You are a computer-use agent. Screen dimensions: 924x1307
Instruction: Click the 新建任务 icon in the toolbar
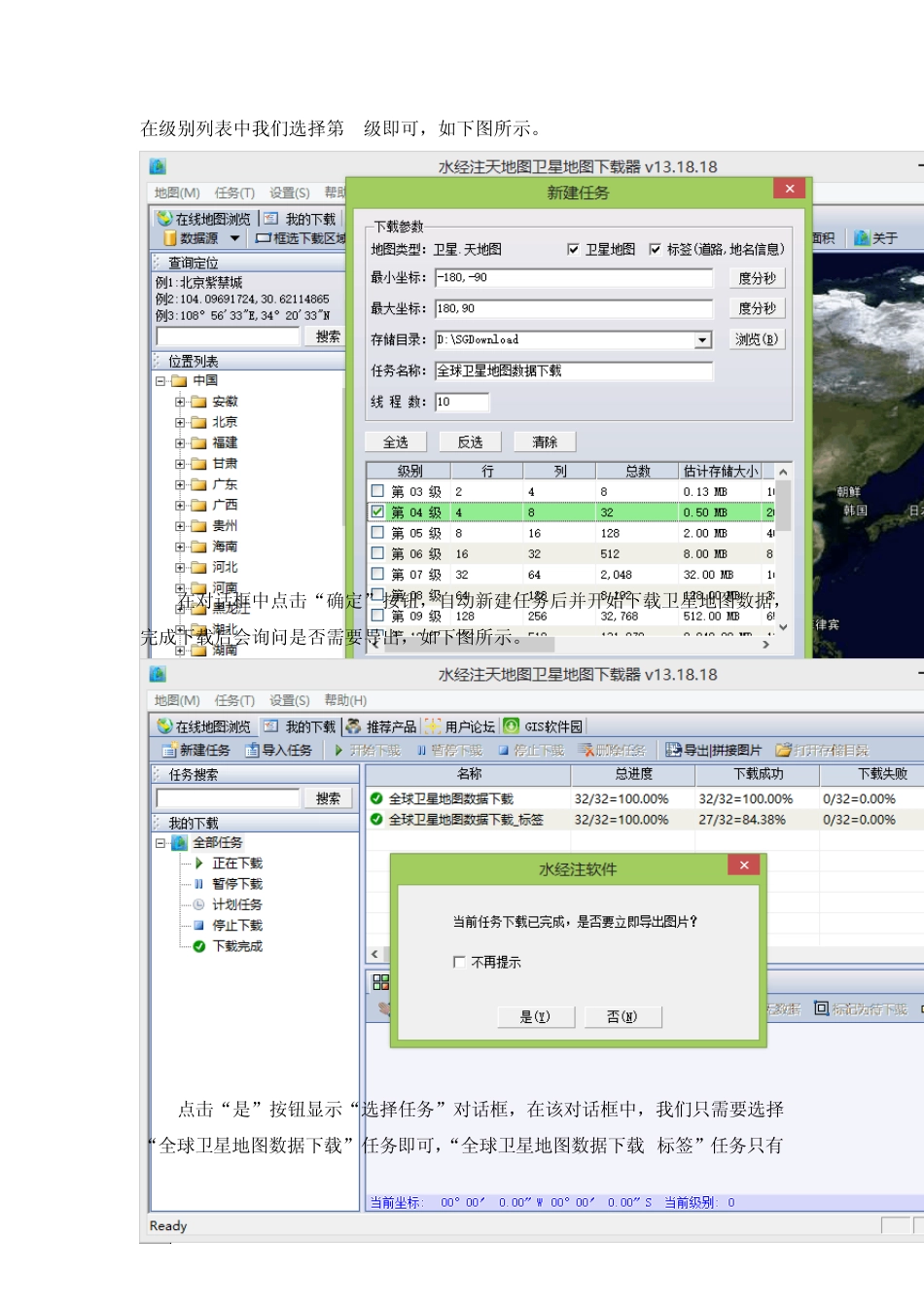point(169,751)
